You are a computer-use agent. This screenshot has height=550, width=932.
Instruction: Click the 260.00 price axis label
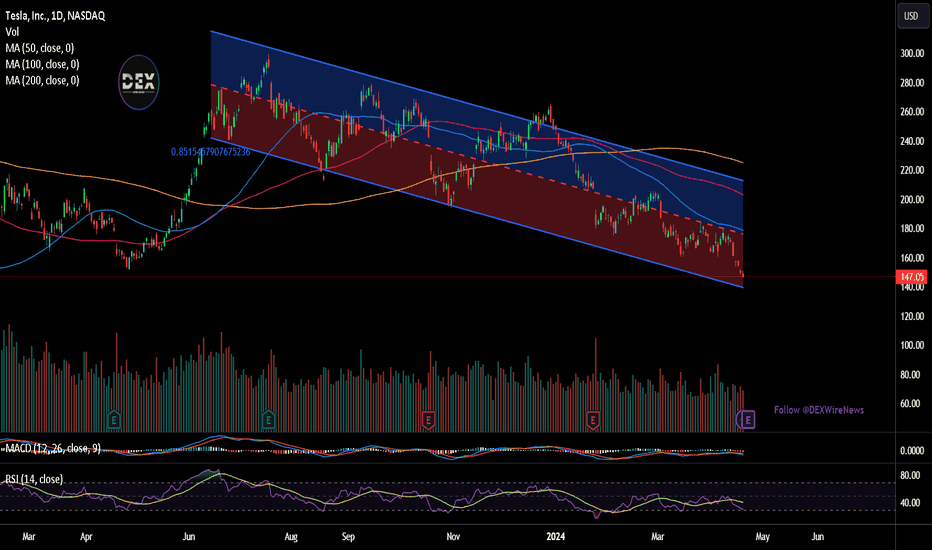tap(912, 112)
